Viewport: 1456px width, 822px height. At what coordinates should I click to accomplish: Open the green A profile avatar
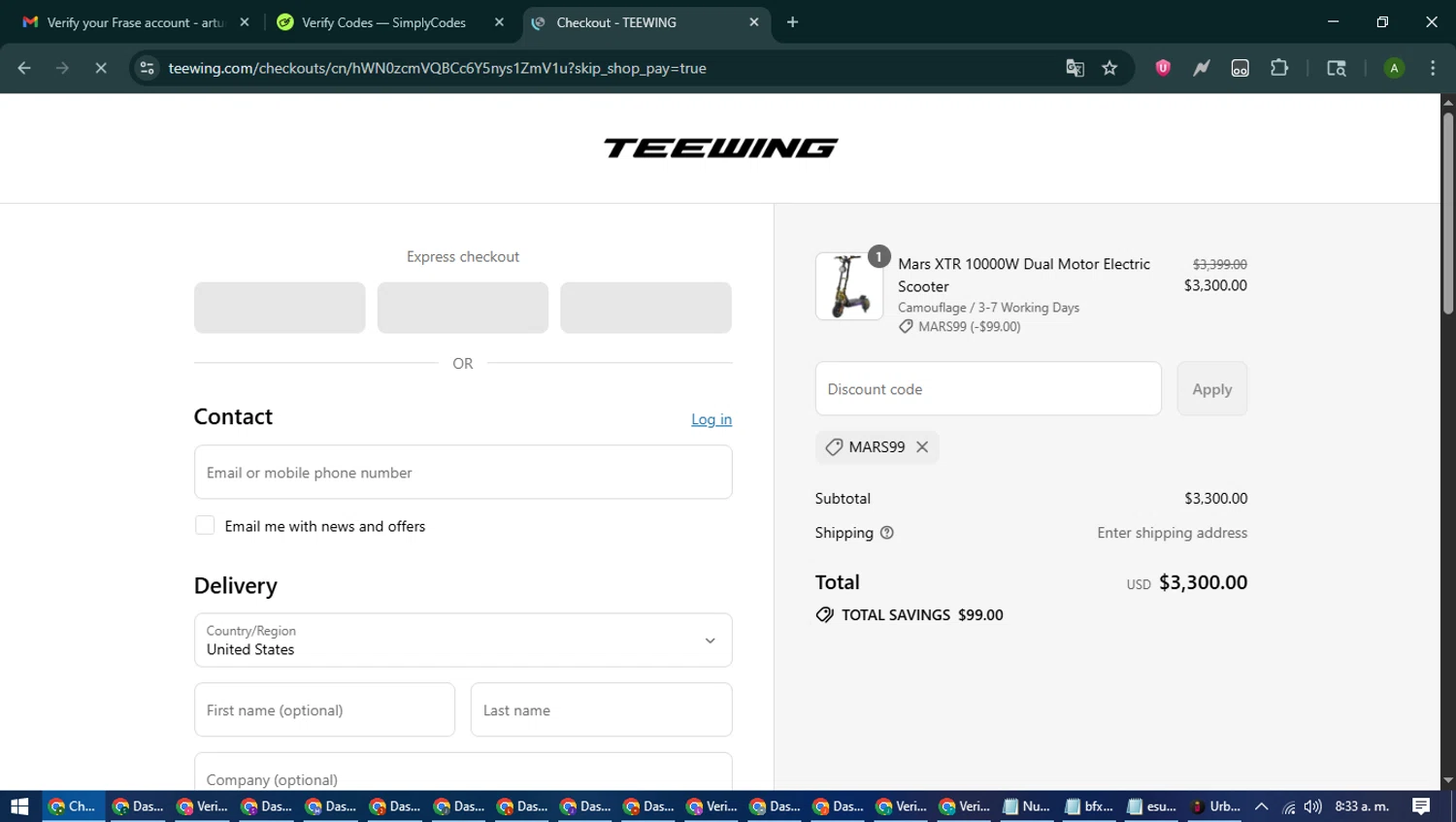[x=1394, y=68]
